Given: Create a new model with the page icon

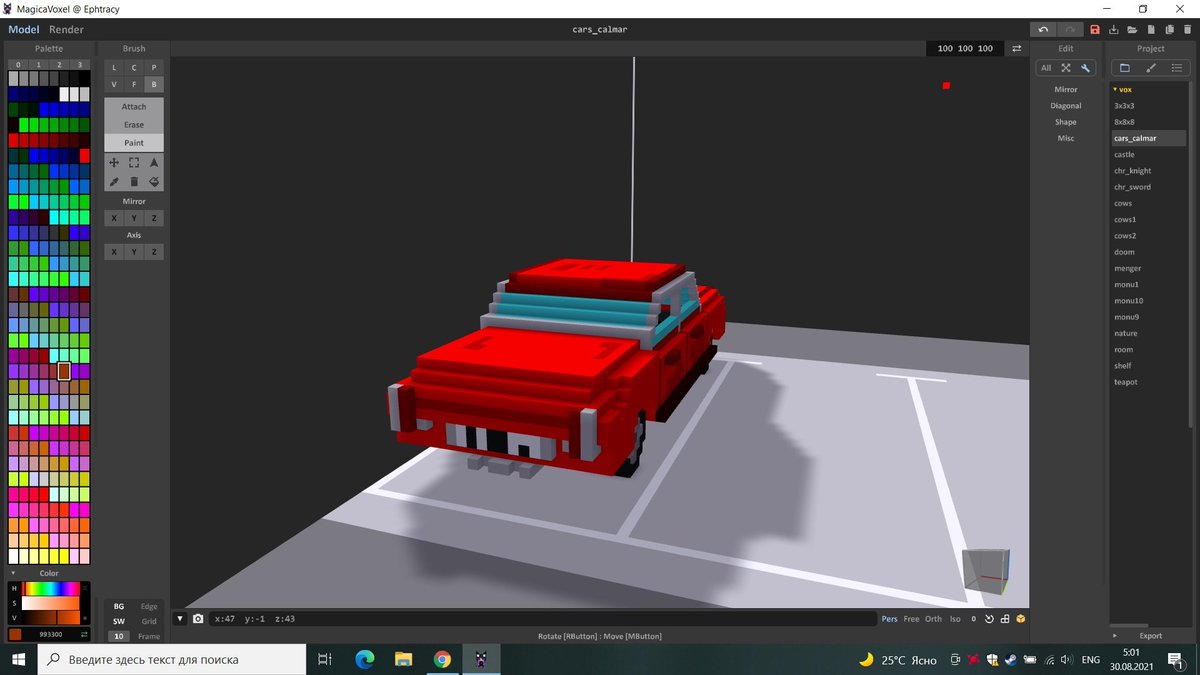Looking at the screenshot, I should click(1152, 30).
